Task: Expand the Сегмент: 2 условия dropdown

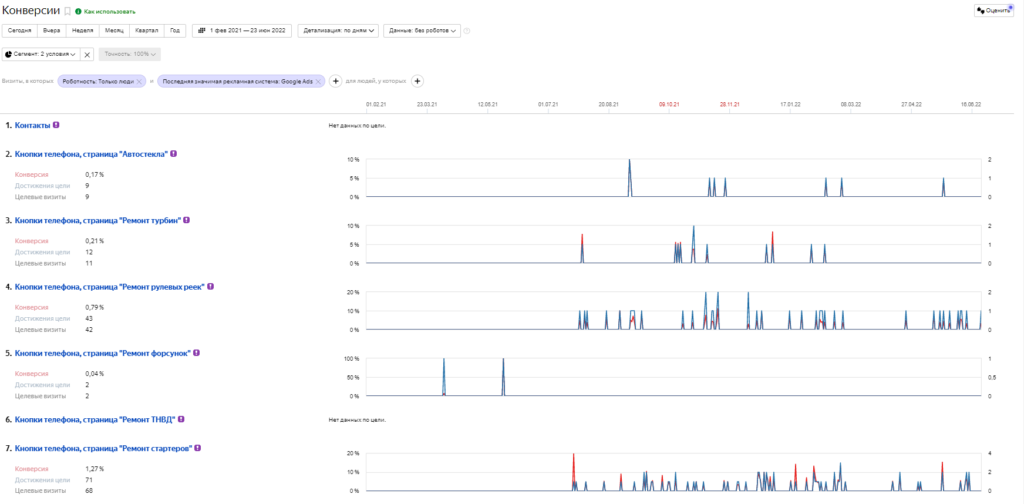Action: coord(41,54)
